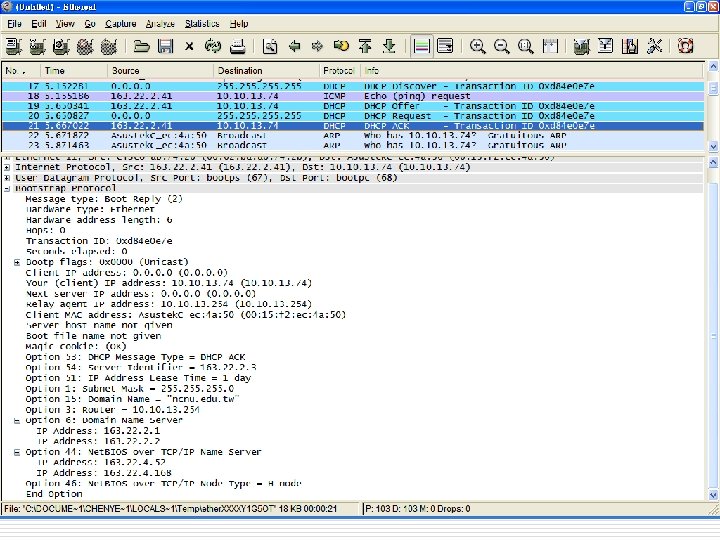Image resolution: width=720 pixels, height=540 pixels.
Task: Open the Go menu
Action: point(90,23)
